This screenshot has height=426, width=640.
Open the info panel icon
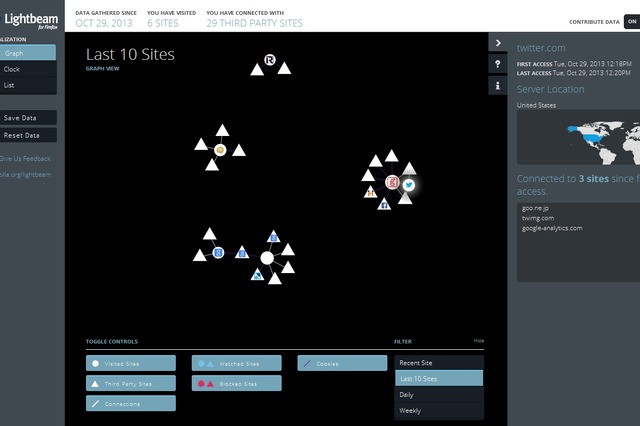tap(498, 86)
